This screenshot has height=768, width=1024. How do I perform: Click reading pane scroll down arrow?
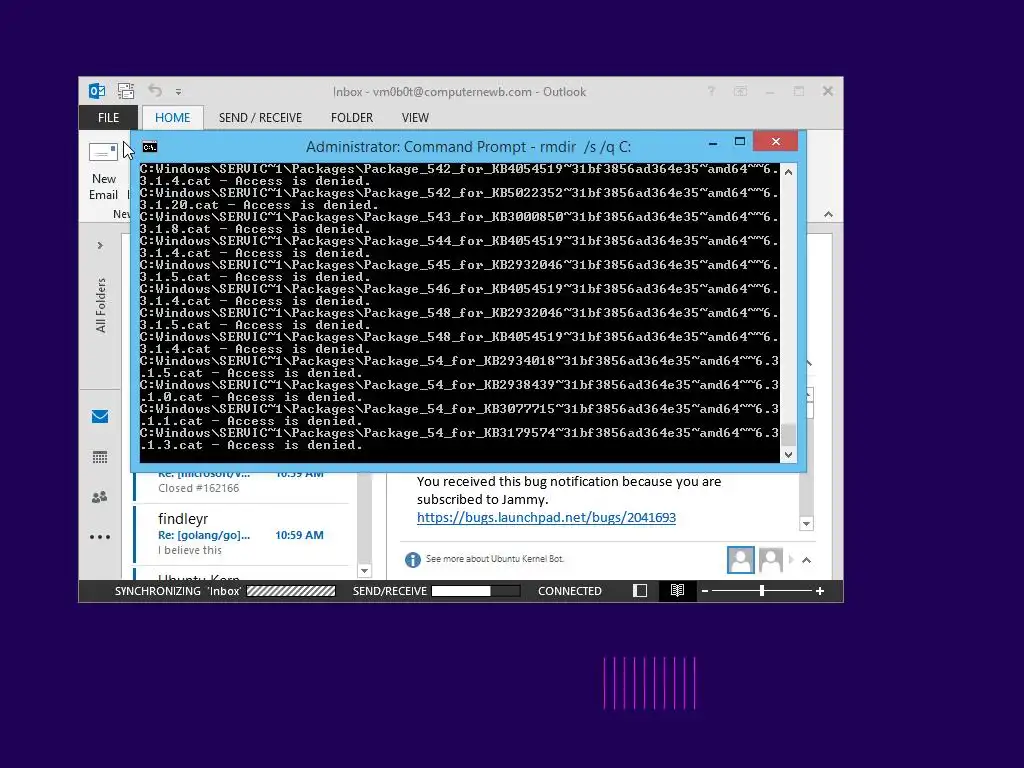click(x=807, y=524)
